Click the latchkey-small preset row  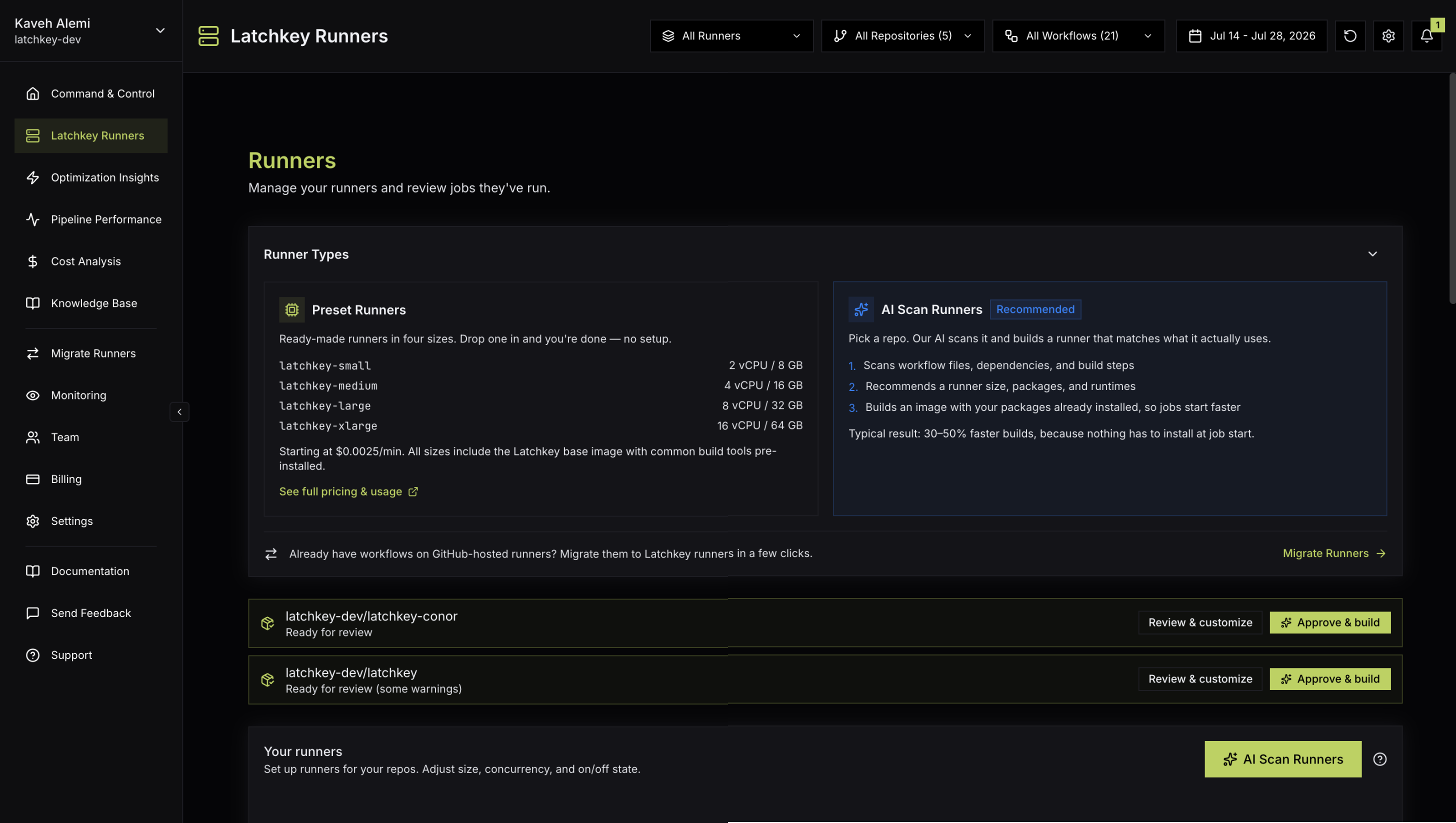click(x=540, y=365)
